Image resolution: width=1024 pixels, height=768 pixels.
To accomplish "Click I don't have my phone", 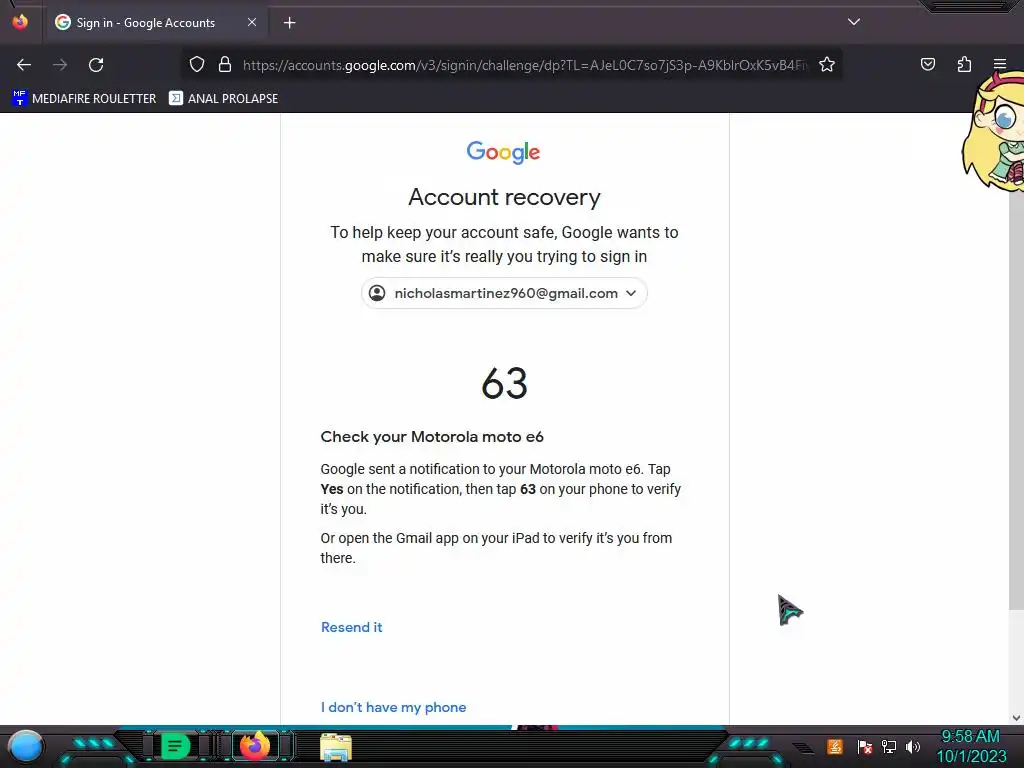I will click(x=393, y=707).
